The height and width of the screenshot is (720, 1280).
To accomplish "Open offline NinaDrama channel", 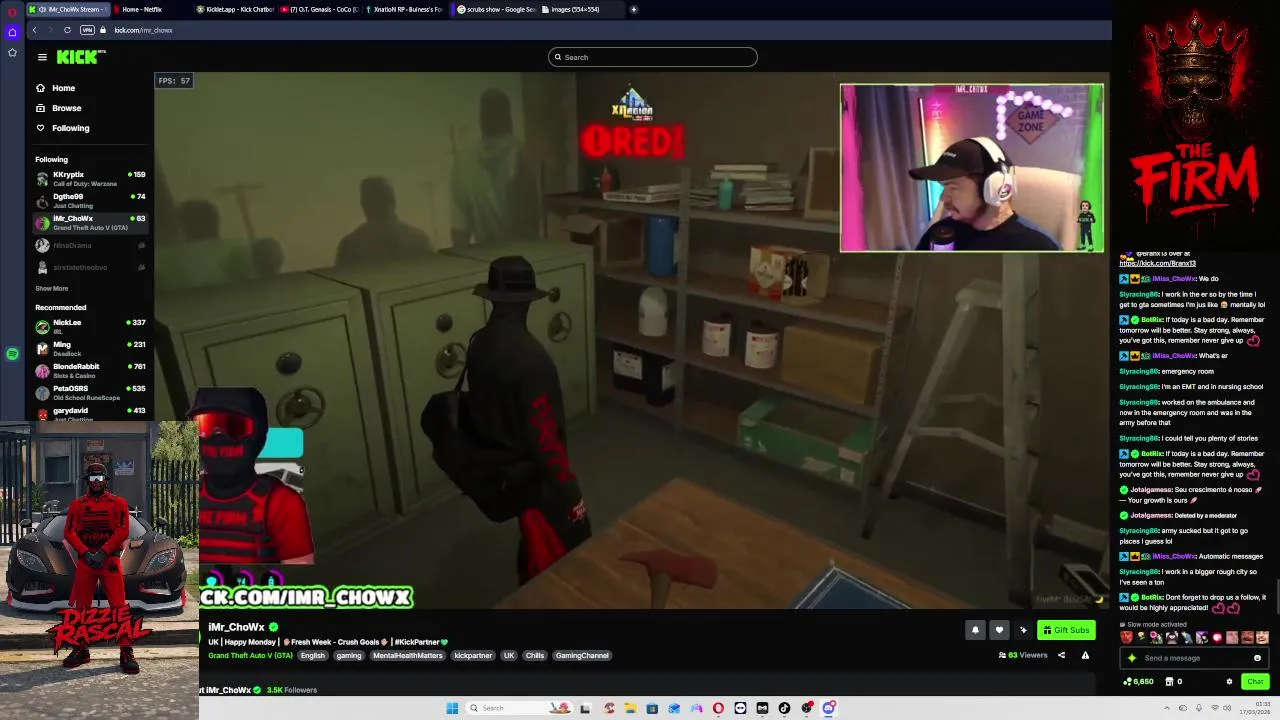I will (90, 245).
